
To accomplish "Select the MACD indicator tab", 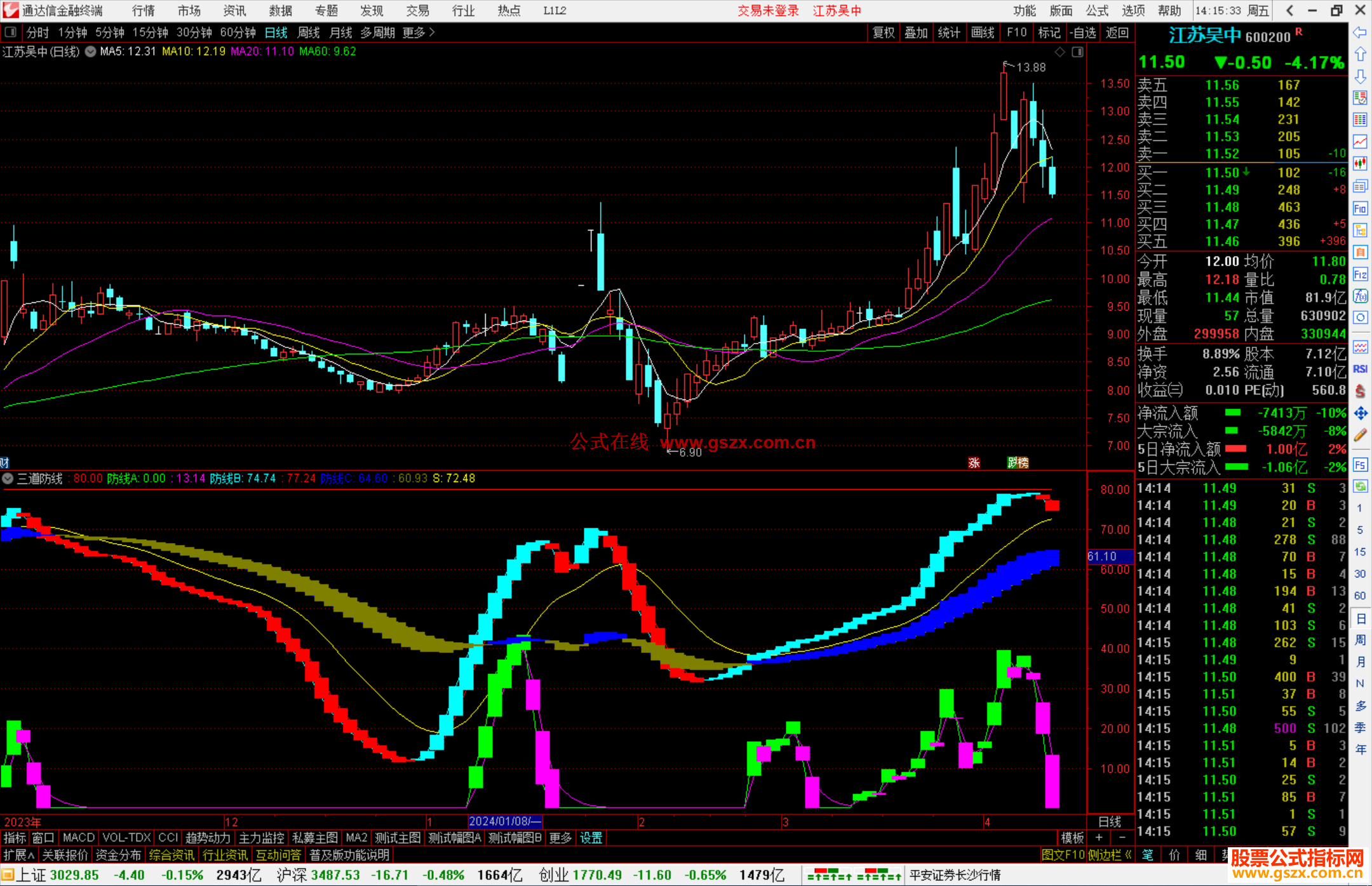I will [78, 838].
